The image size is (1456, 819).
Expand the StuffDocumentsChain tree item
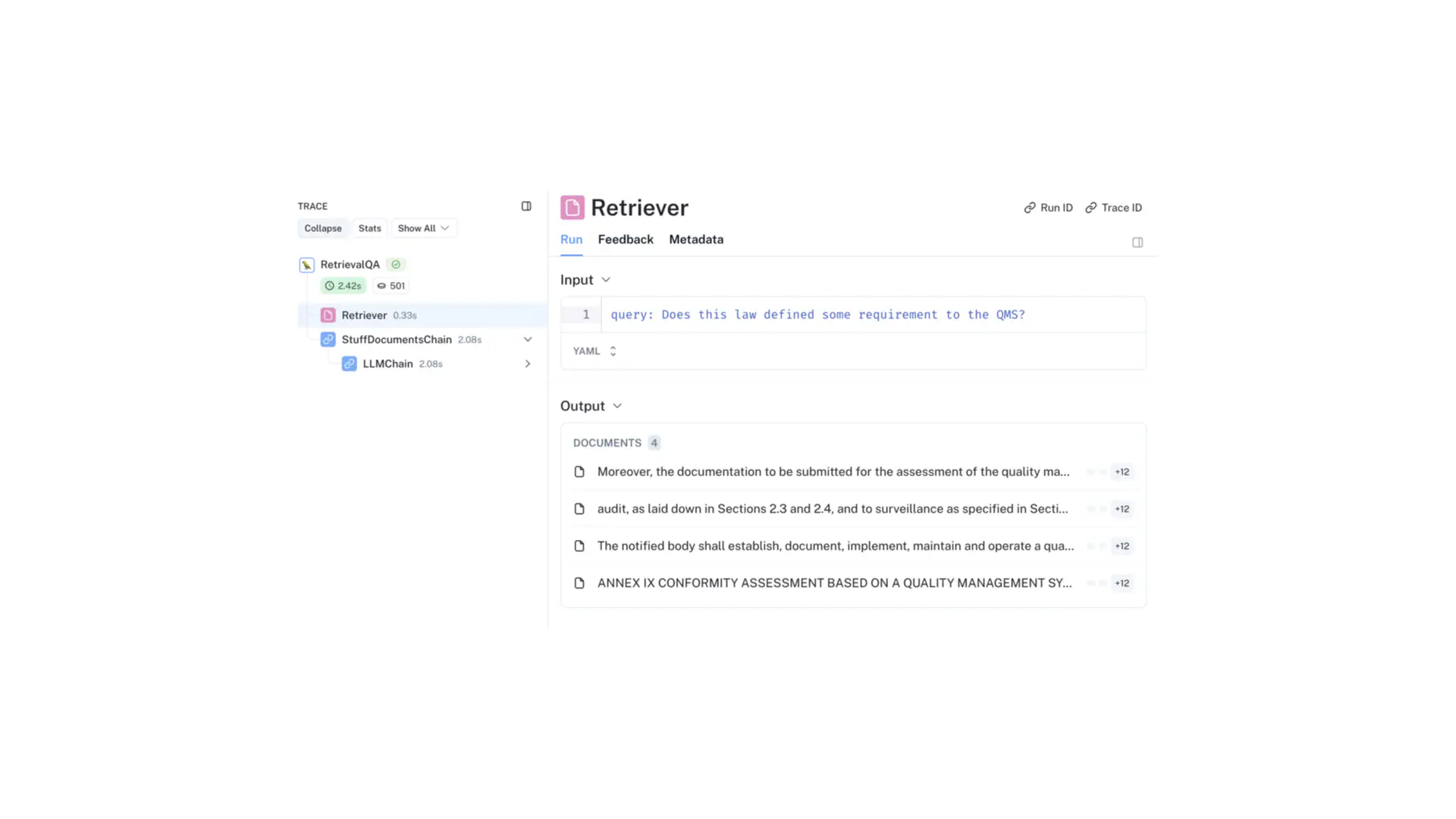(528, 339)
